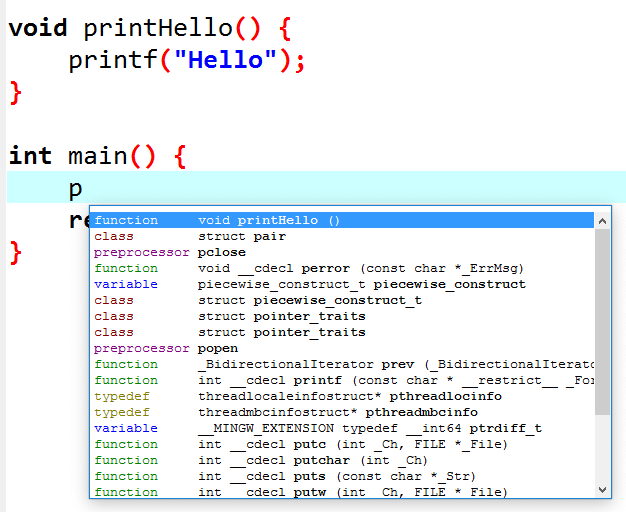Select the void printHello () suggestion
Image resolution: width=626 pixels, height=512 pixels.
pyautogui.click(x=342, y=220)
